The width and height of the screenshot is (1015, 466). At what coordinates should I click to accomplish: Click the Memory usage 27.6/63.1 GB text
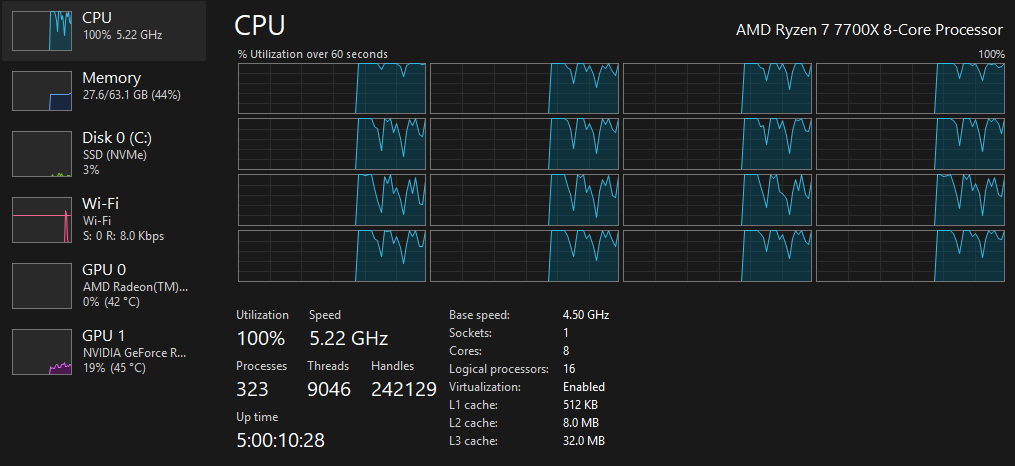click(131, 95)
